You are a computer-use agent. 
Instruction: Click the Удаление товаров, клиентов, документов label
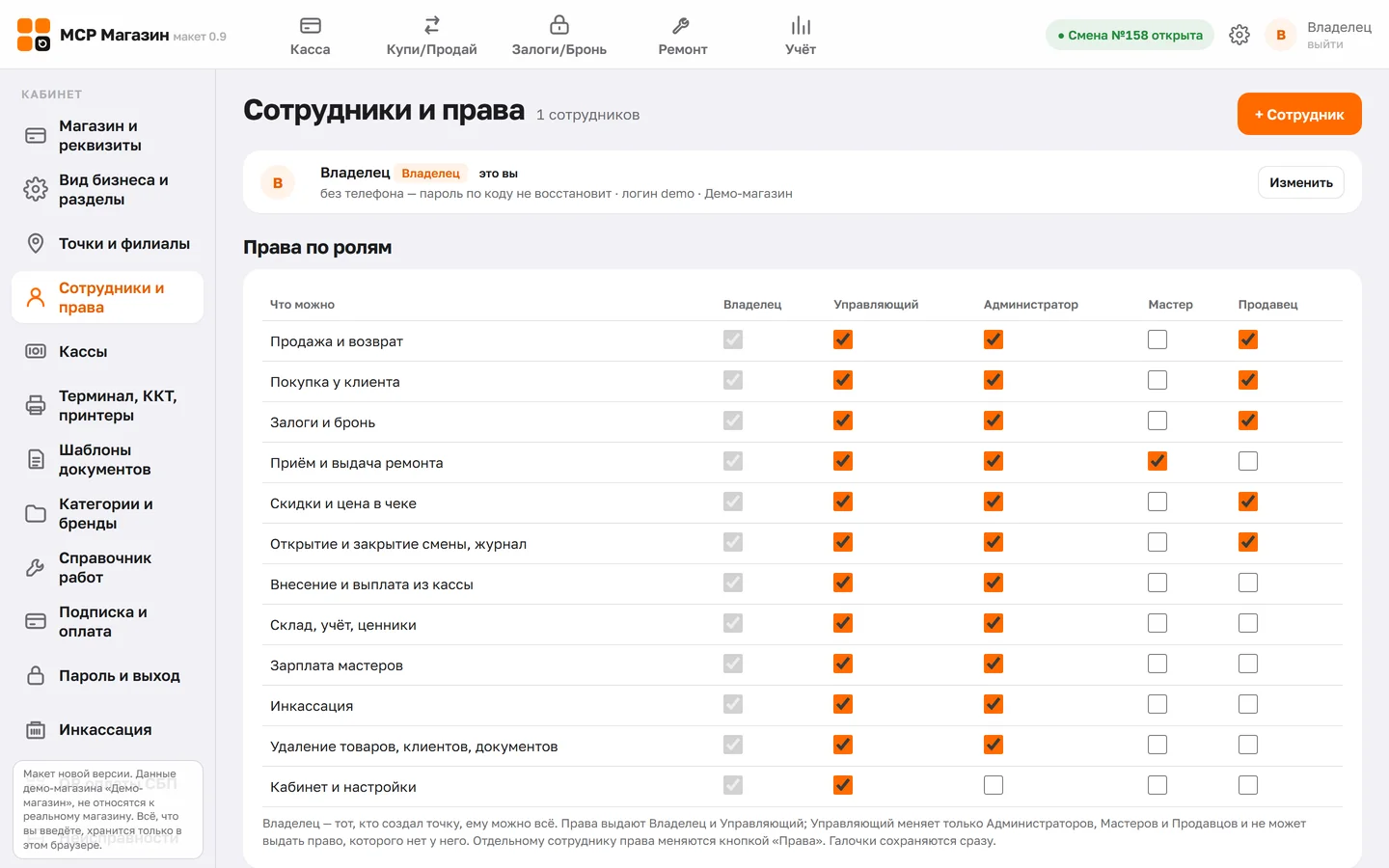point(414,746)
